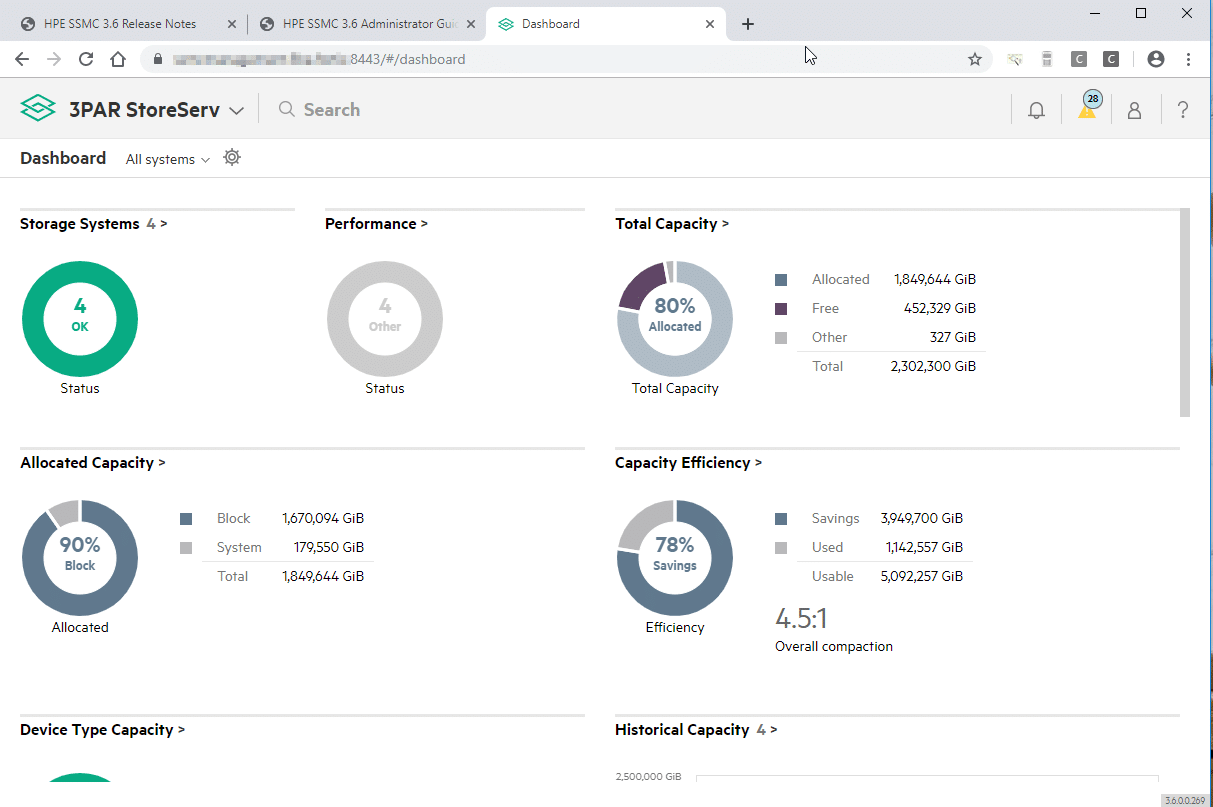
Task: Open the alerts warning icon with 28 badge
Action: click(1087, 108)
